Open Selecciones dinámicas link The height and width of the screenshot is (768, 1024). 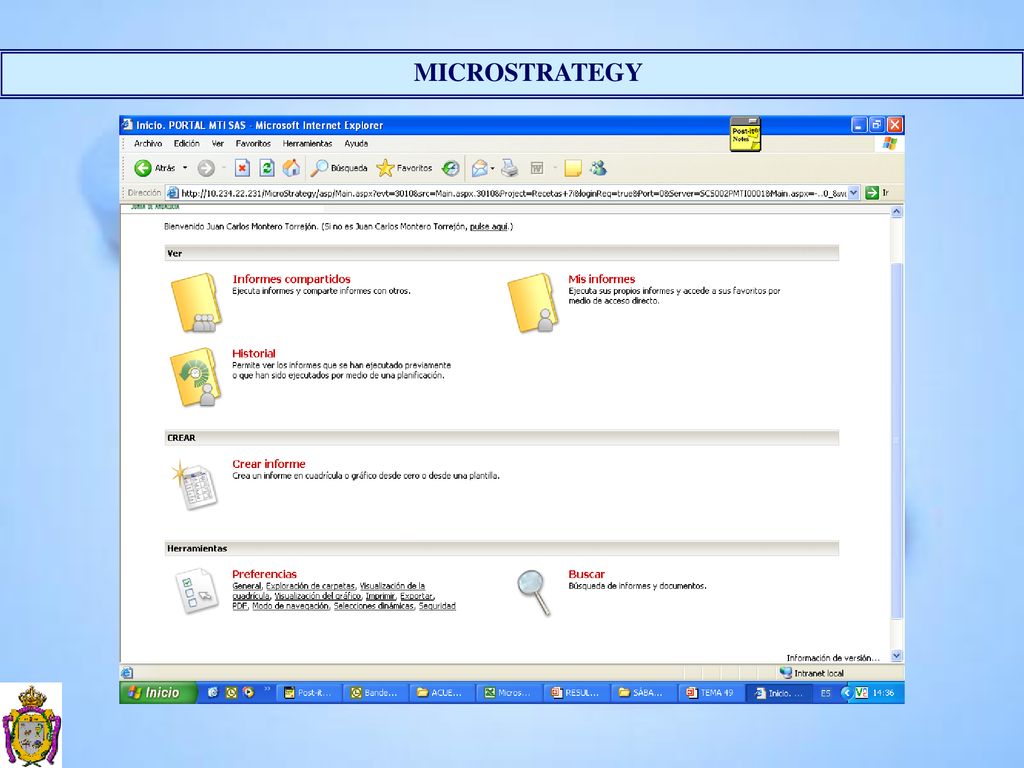[374, 606]
